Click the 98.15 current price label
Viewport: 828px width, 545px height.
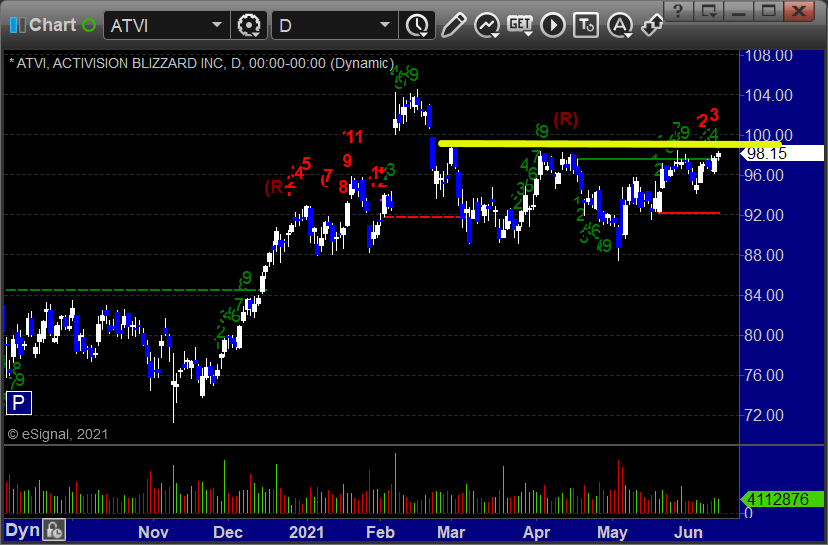tap(782, 153)
